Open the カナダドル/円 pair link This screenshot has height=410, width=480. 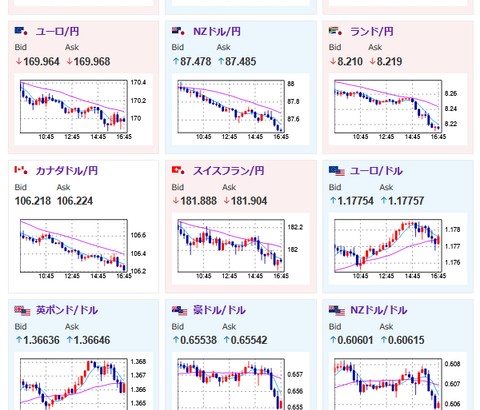pyautogui.click(x=67, y=171)
